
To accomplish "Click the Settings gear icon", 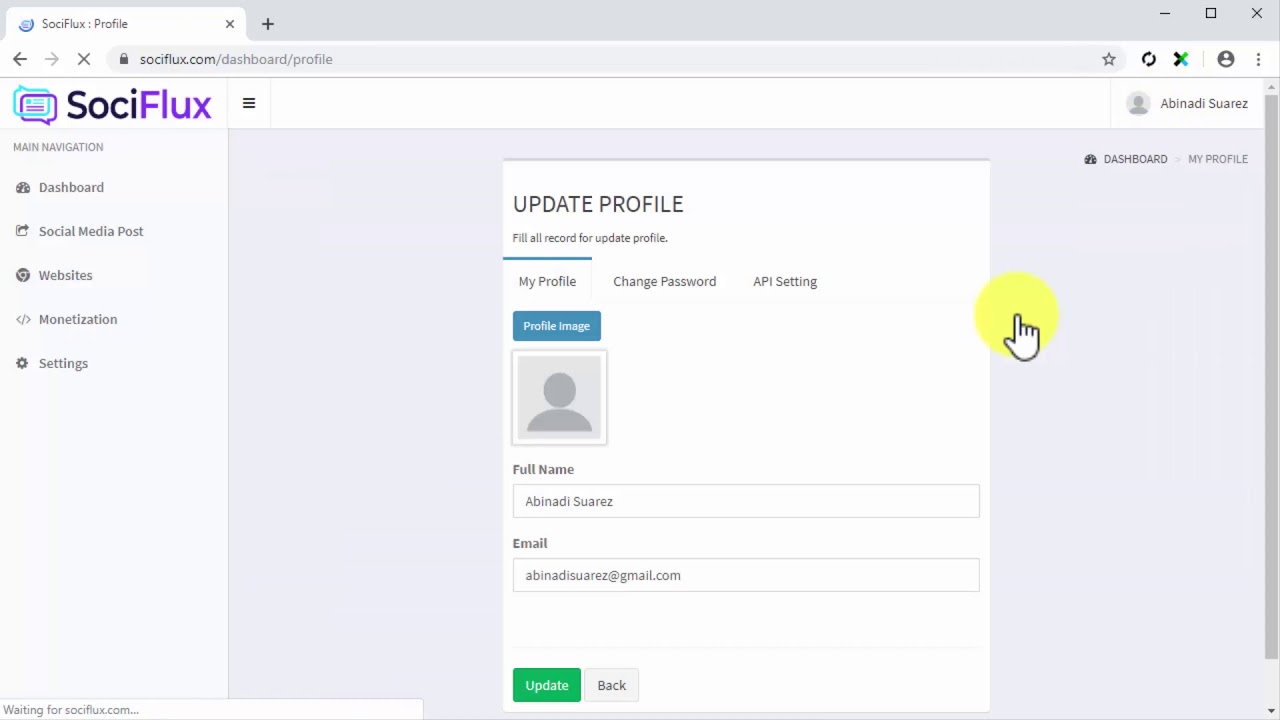I will [x=23, y=363].
